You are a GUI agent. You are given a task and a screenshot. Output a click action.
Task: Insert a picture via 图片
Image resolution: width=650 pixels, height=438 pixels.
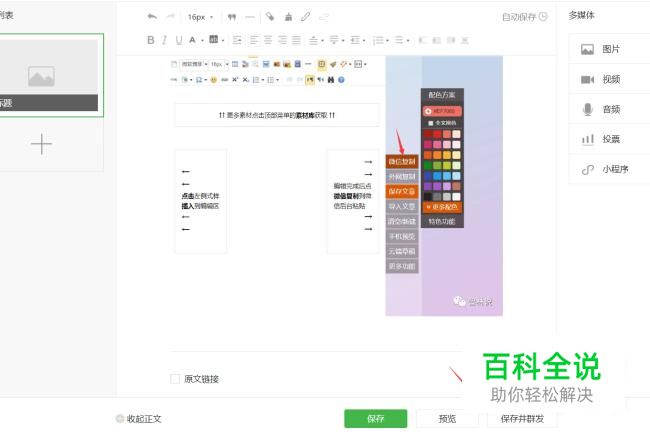click(609, 49)
